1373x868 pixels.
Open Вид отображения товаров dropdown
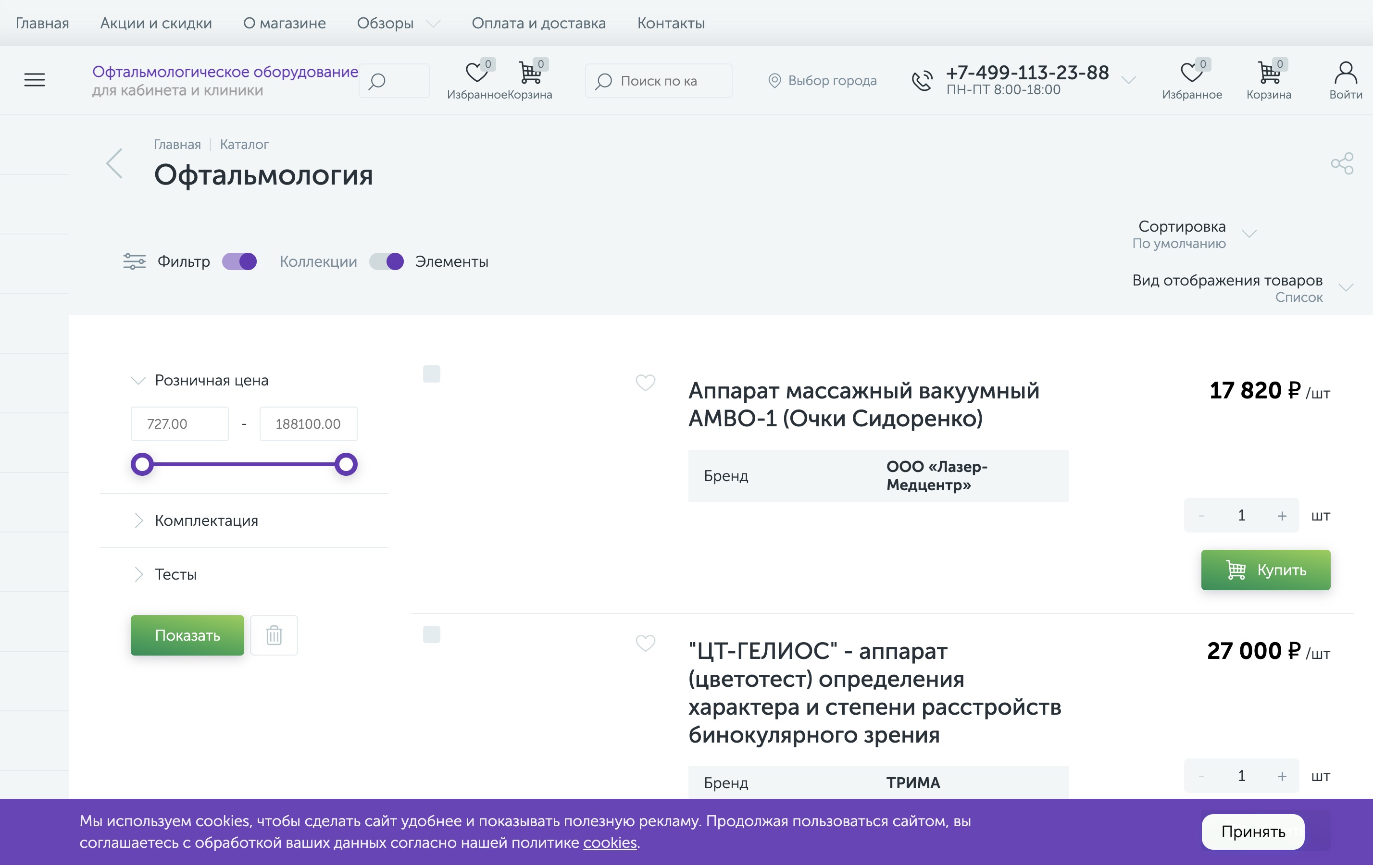pyautogui.click(x=1242, y=288)
